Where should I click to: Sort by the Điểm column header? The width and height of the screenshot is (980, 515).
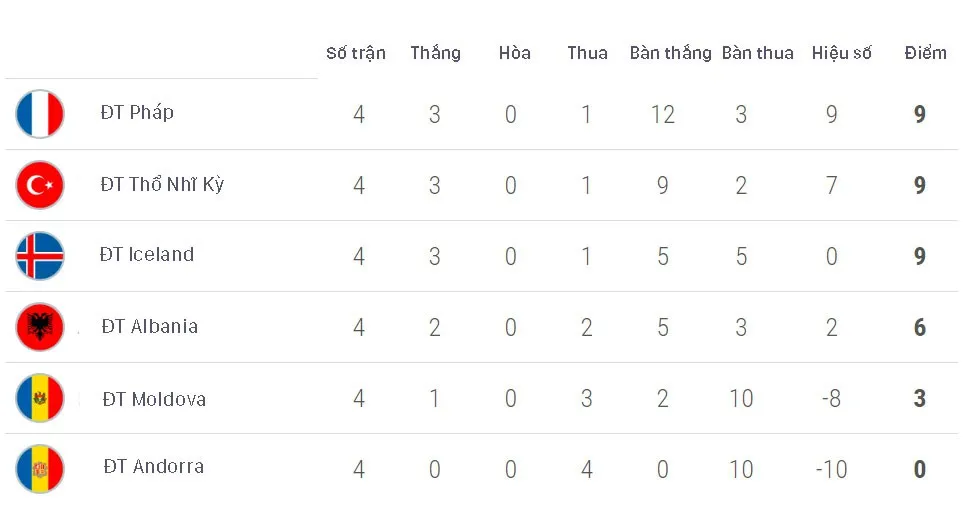[926, 53]
